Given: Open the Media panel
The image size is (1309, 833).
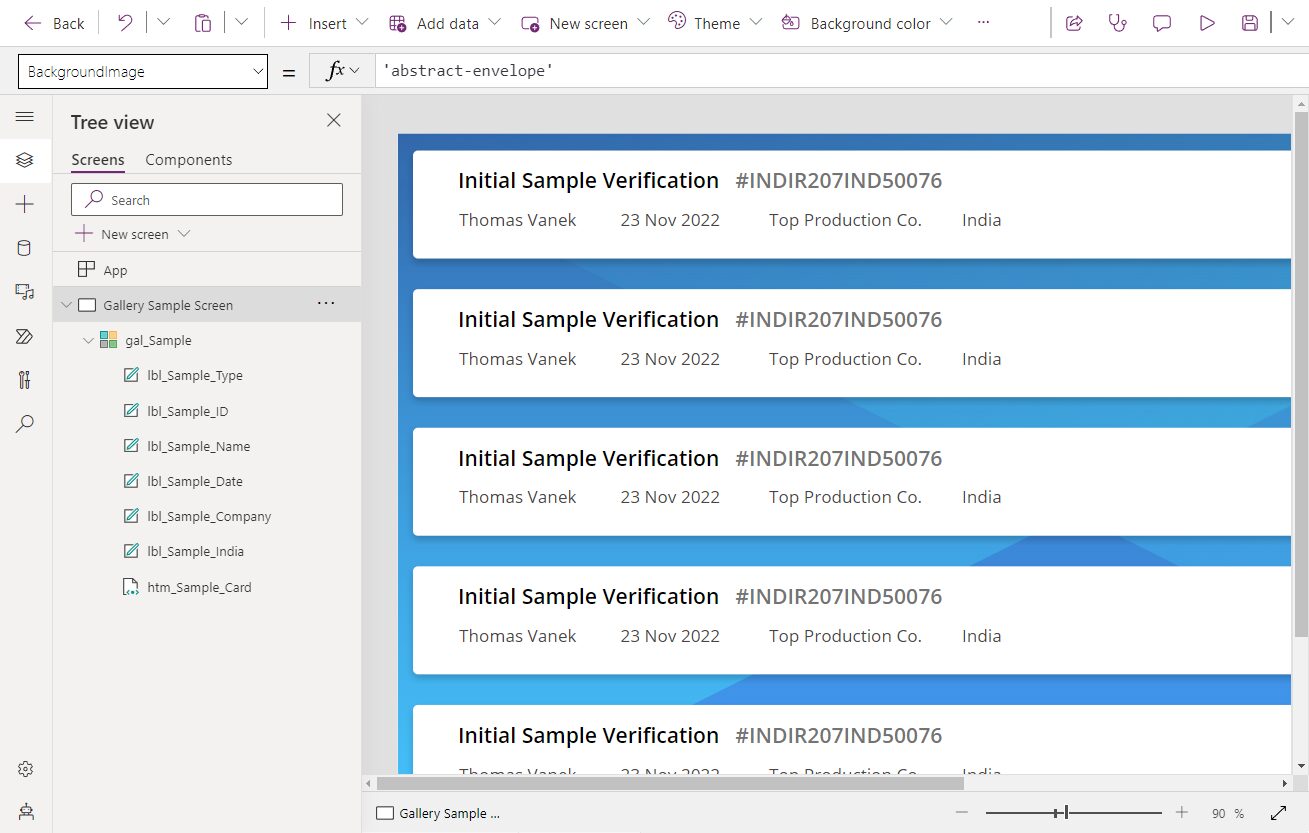Looking at the screenshot, I should [25, 292].
